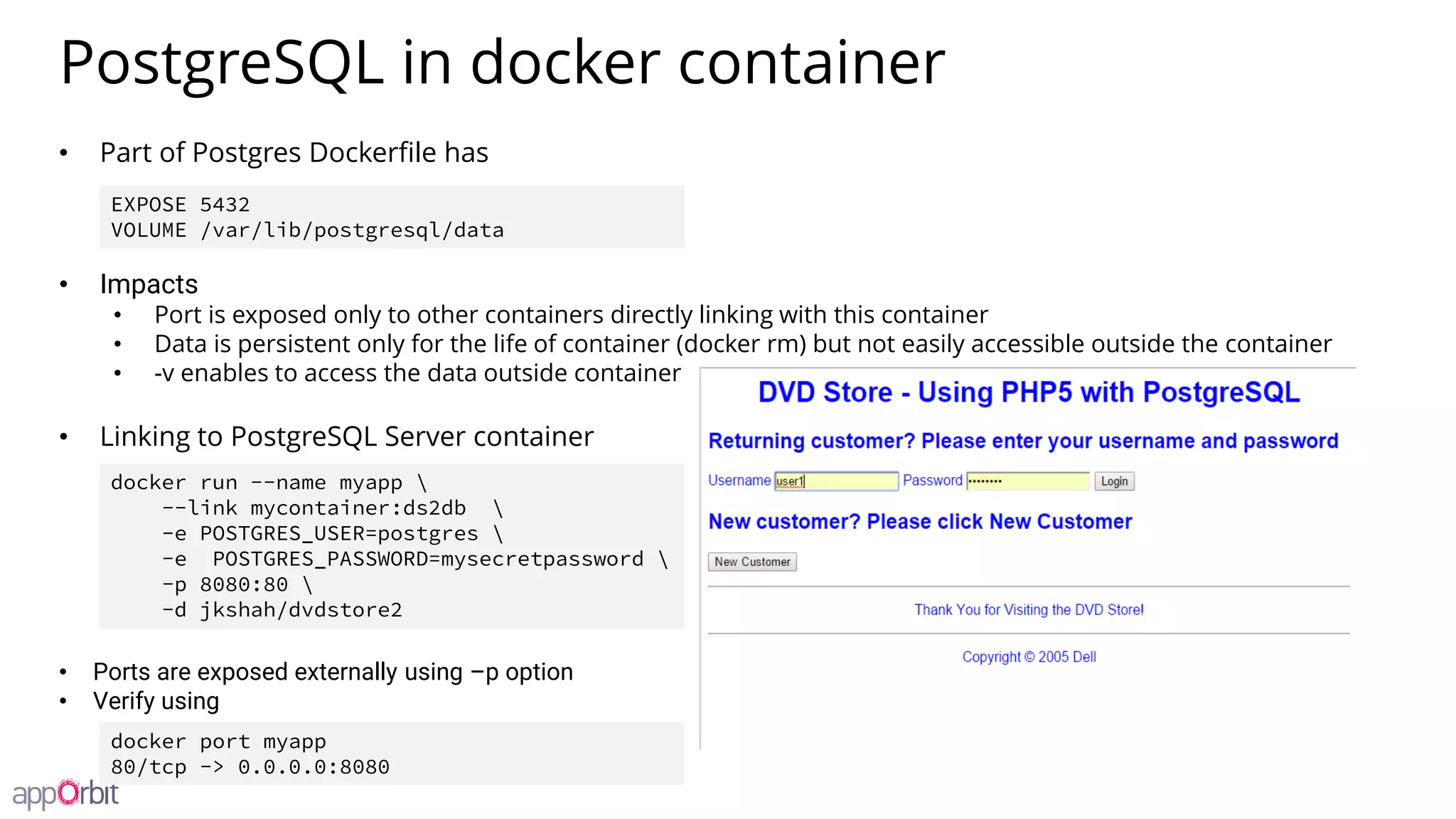Select the EXPOSE 5432 code line
Image resolution: width=1456 pixels, height=819 pixels.
click(x=181, y=205)
